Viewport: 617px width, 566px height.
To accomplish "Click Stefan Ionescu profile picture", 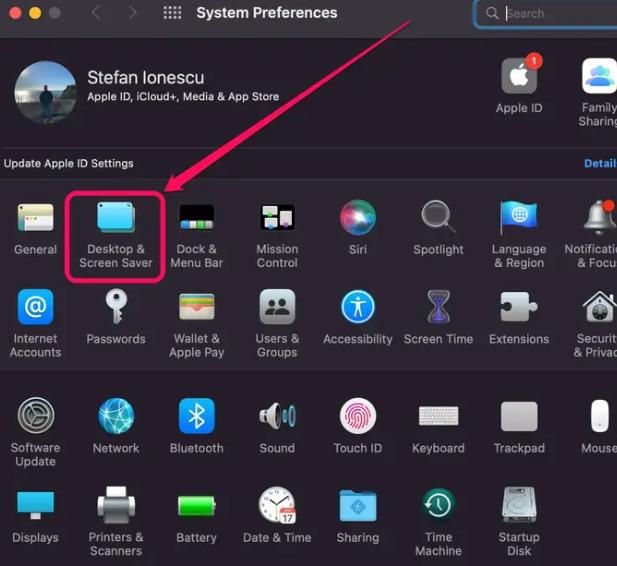I will [x=46, y=91].
